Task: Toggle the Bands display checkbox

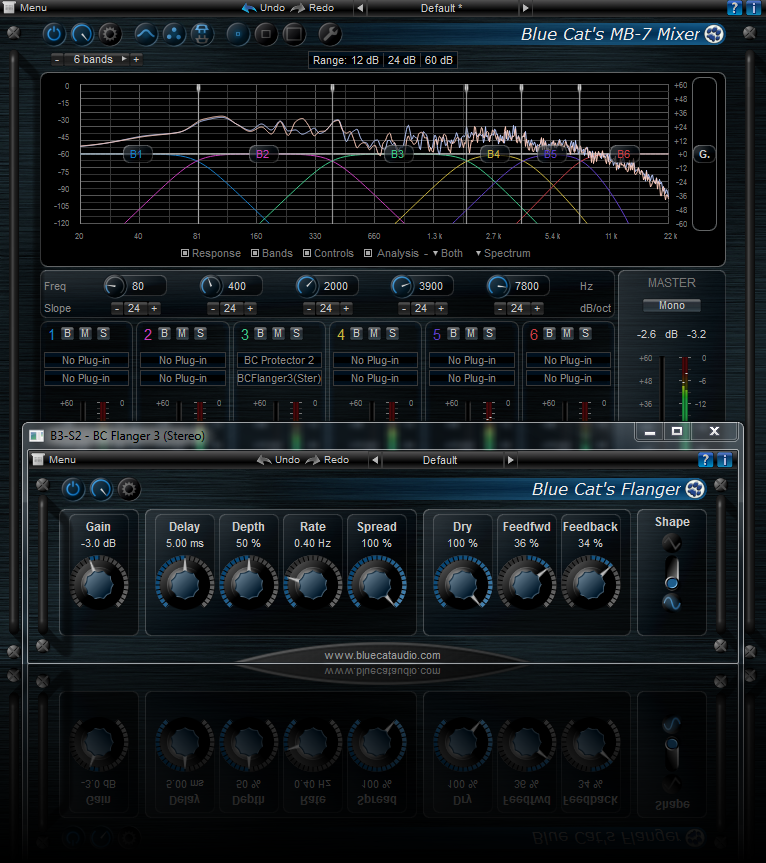Action: 255,253
